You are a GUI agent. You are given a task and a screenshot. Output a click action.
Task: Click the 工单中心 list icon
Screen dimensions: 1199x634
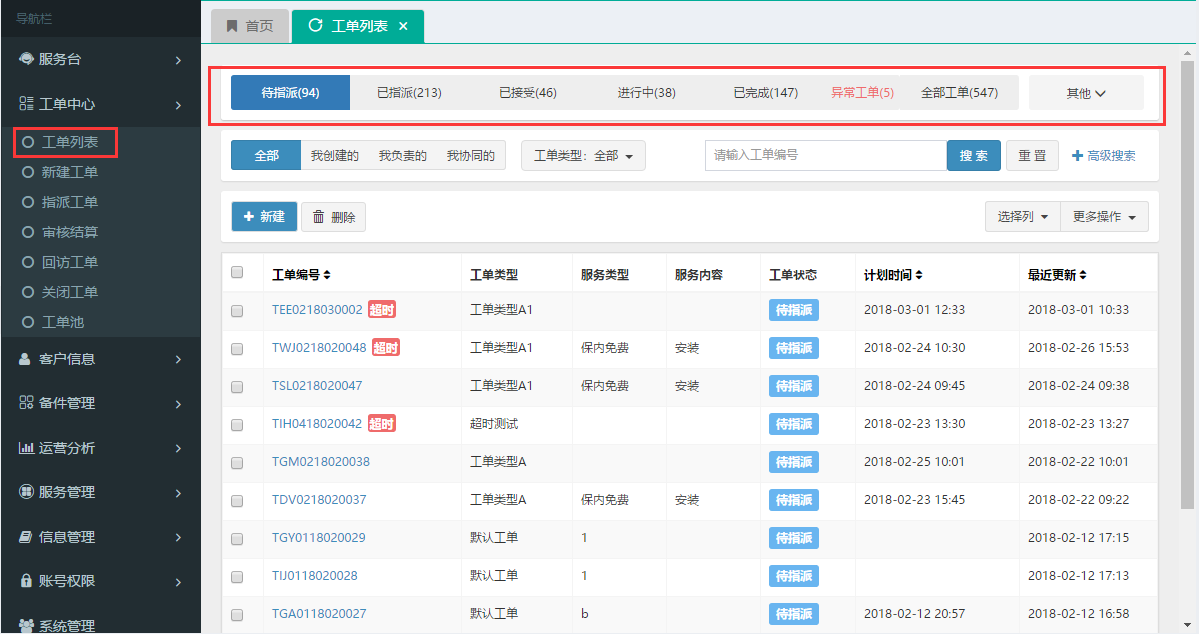(26, 103)
